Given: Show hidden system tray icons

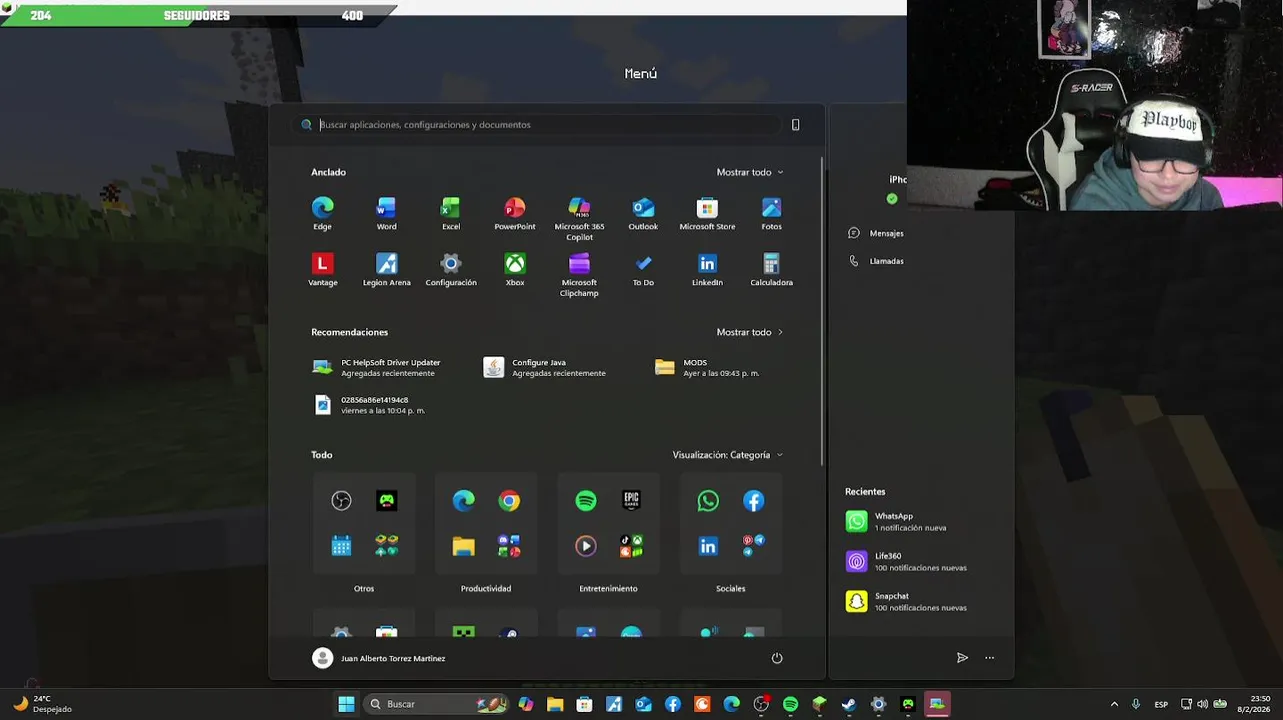Looking at the screenshot, I should [x=1114, y=704].
